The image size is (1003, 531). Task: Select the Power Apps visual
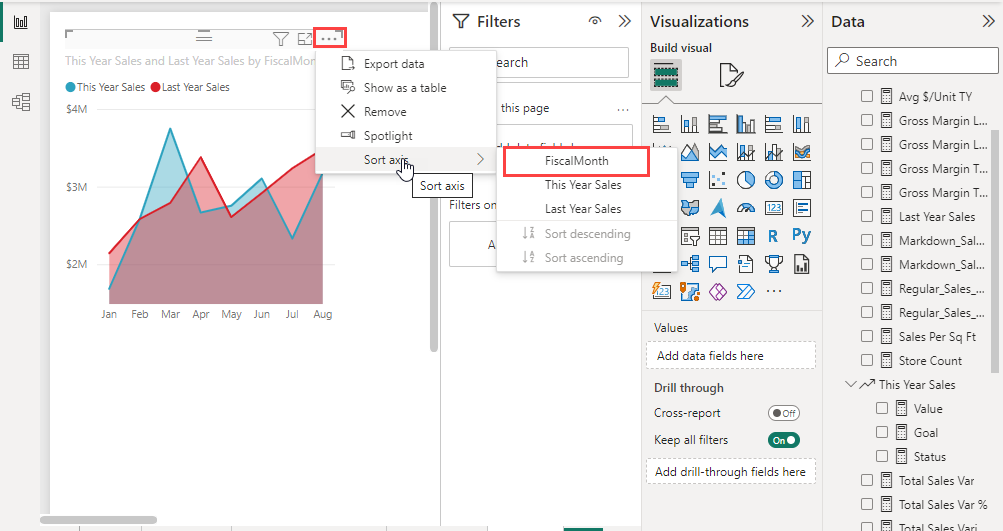[718, 292]
